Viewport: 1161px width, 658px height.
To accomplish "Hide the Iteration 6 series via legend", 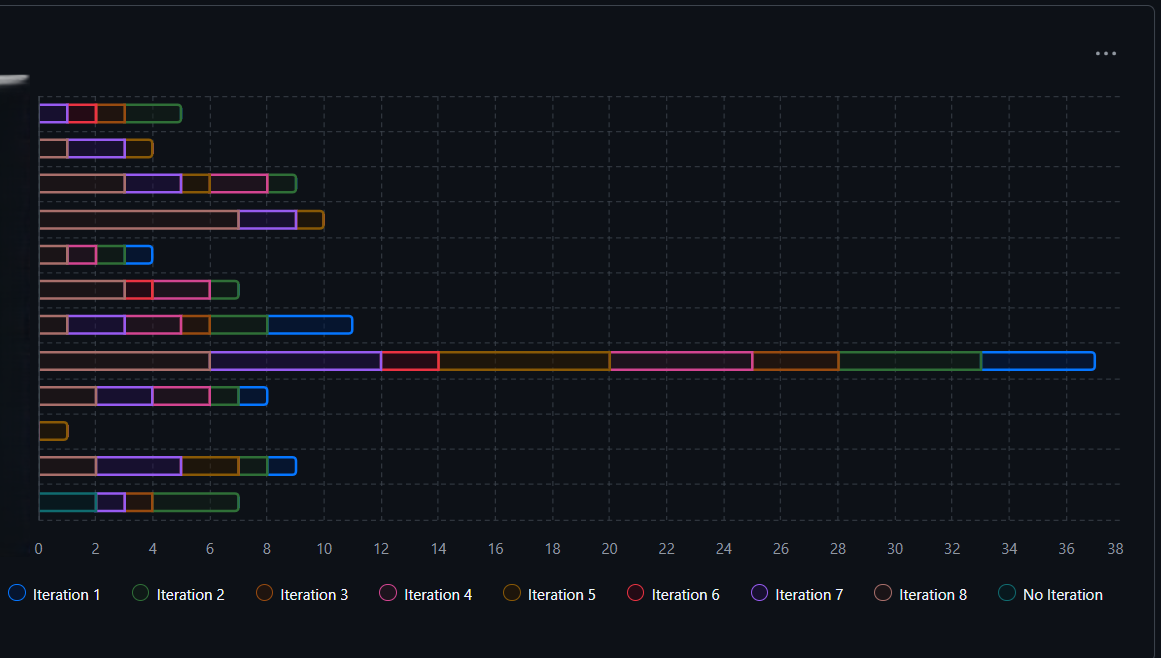I will pyautogui.click(x=635, y=593).
